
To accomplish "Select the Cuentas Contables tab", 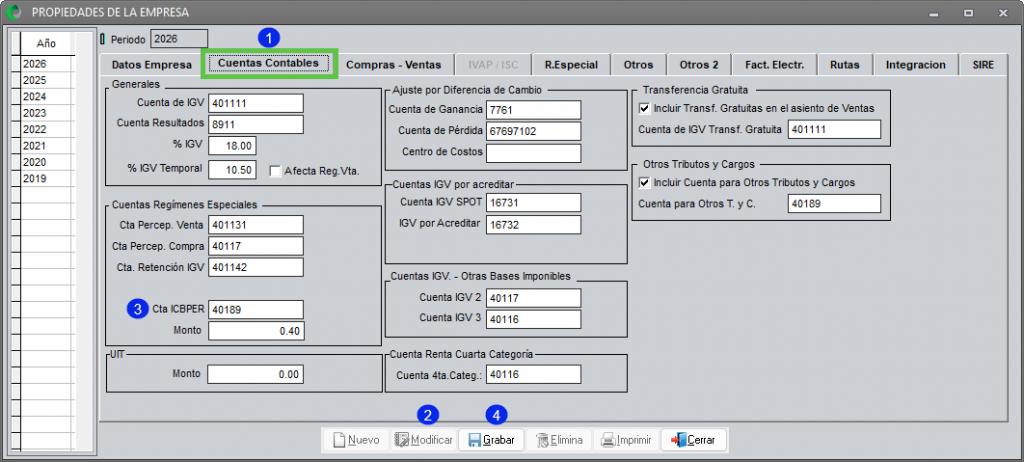I will [268, 64].
